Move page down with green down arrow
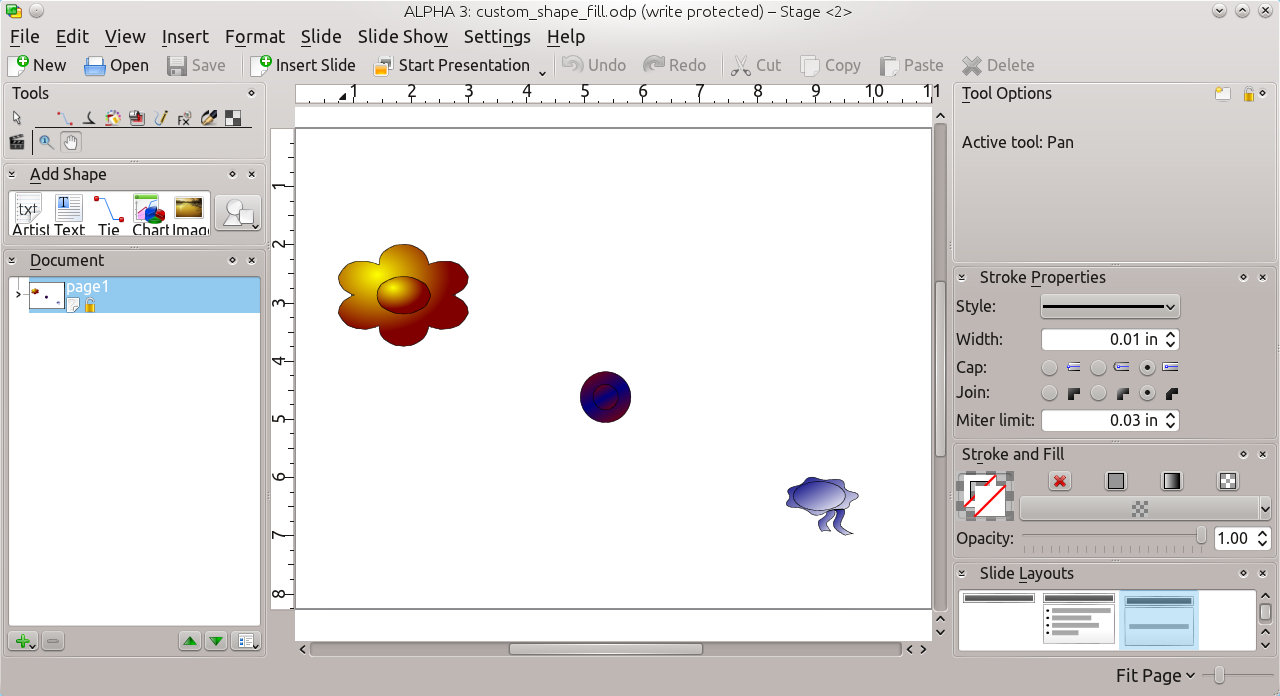 216,641
